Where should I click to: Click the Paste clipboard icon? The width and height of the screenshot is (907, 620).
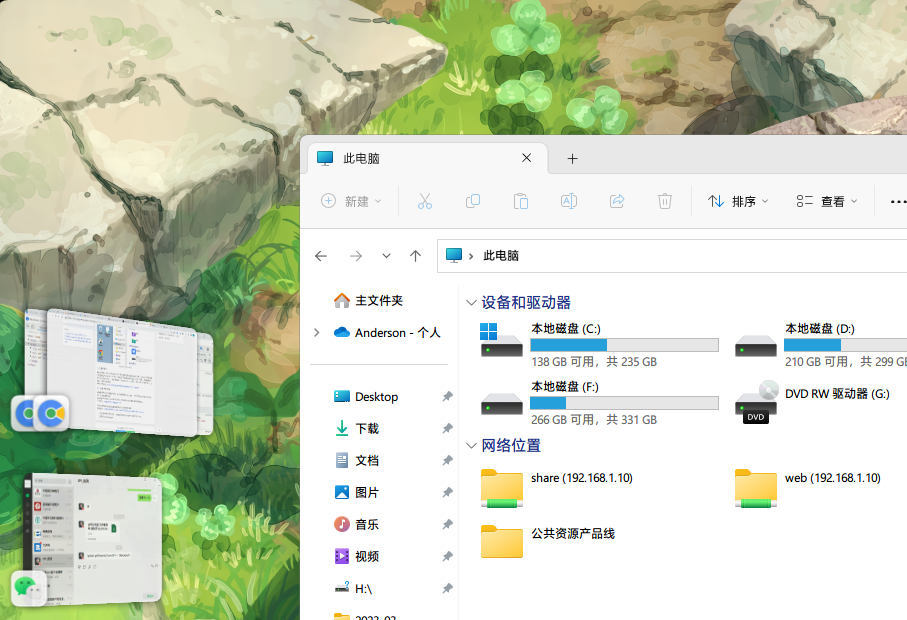[x=521, y=201]
